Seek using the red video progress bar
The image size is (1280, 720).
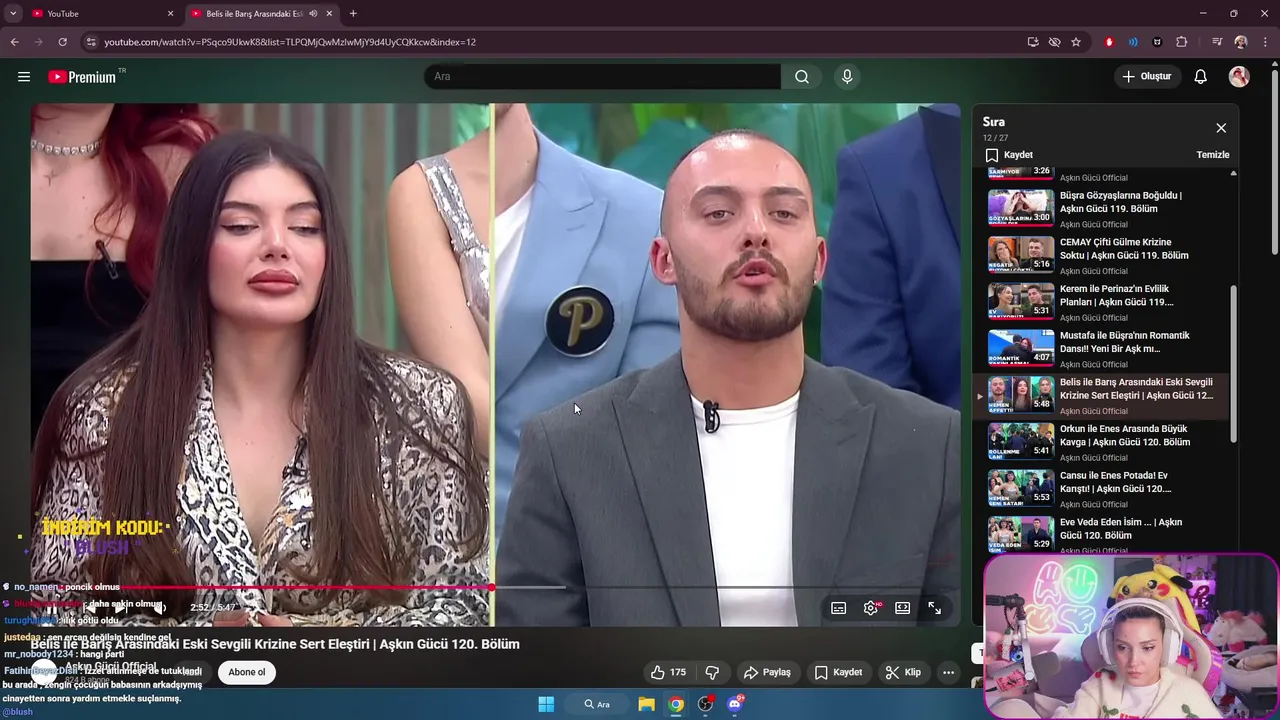[495, 588]
